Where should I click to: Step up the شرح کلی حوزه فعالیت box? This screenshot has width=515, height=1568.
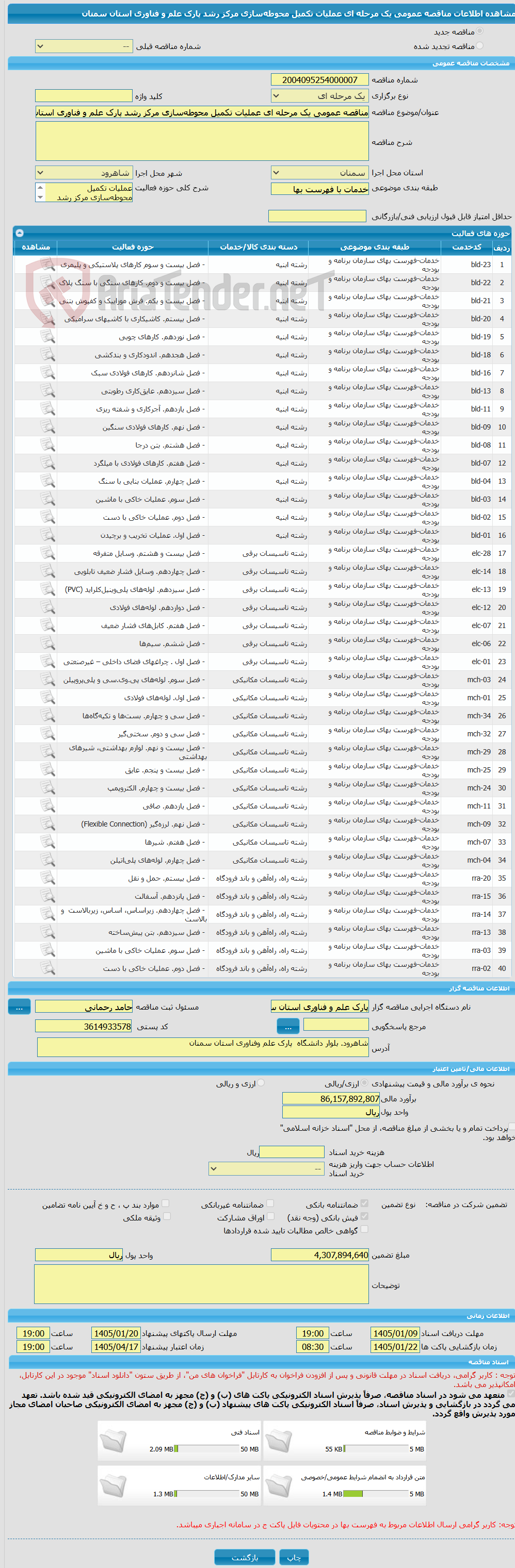[x=40, y=188]
